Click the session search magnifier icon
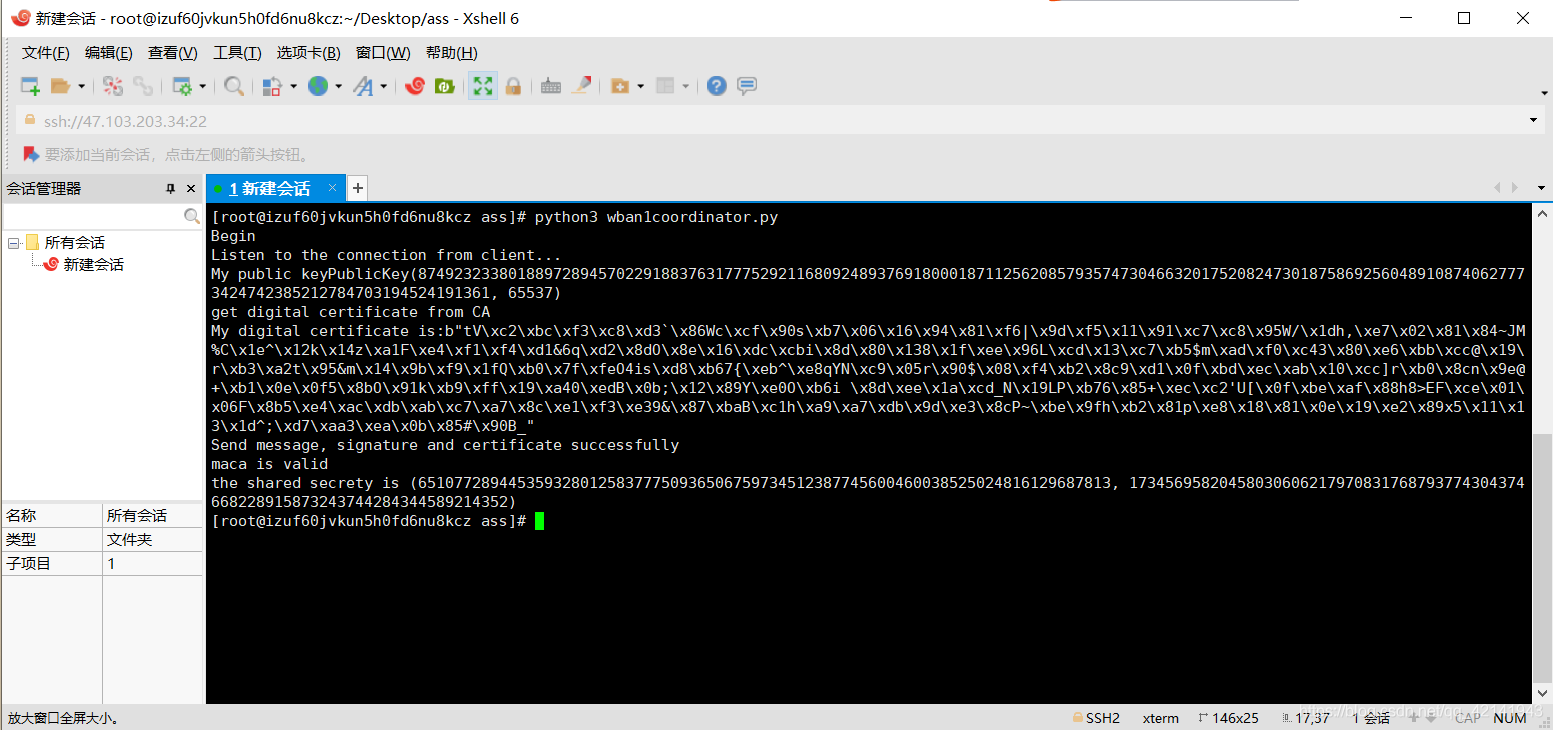Viewport: 1553px width, 730px height. (192, 216)
